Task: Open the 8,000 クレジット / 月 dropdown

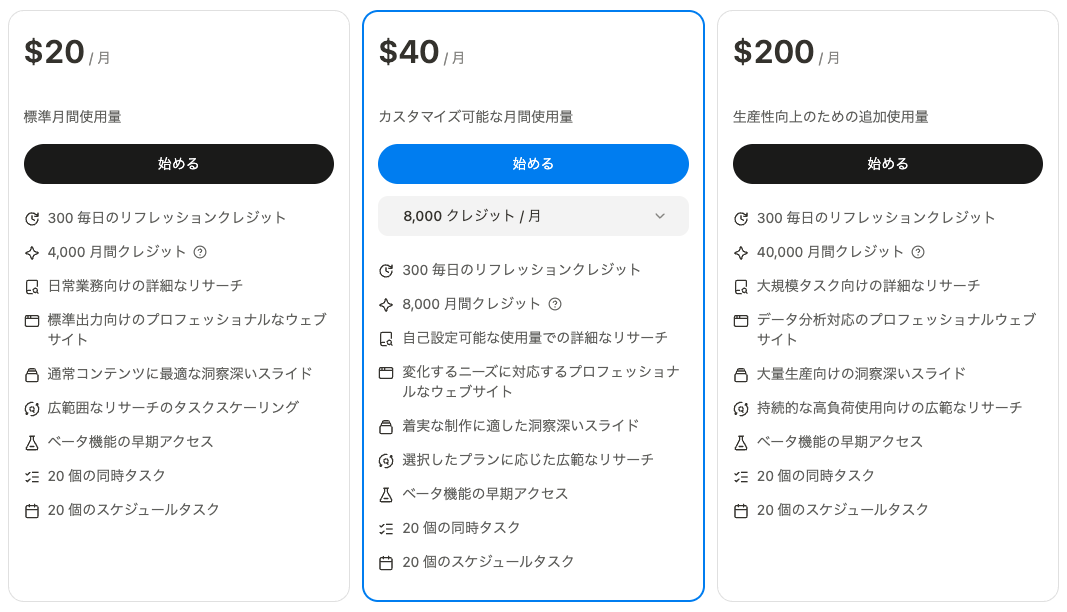Action: tap(533, 216)
